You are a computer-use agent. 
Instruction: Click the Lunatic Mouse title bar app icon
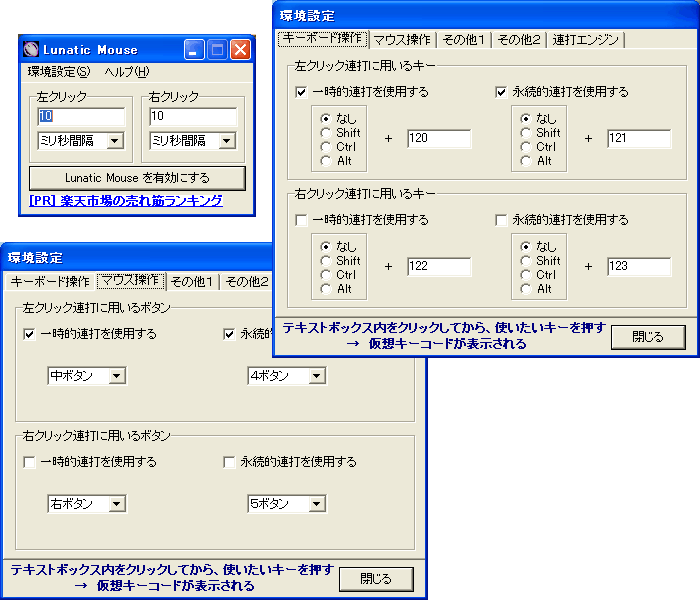(30, 49)
